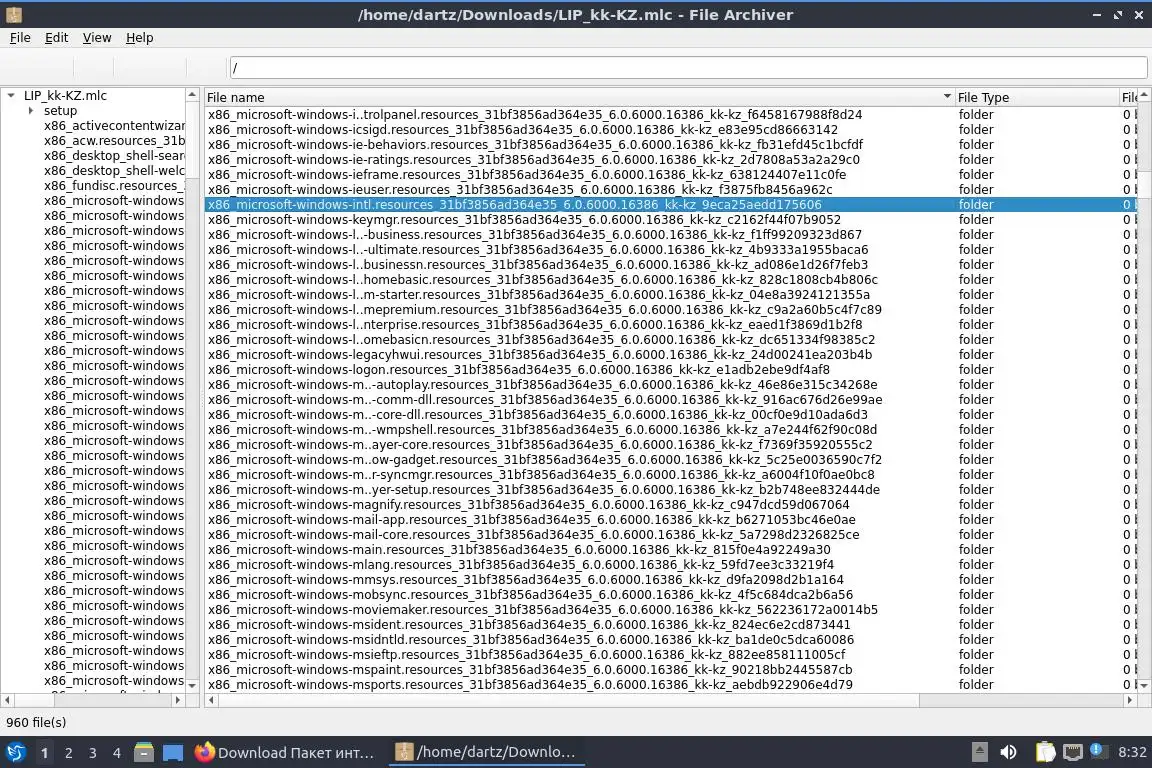
Task: Switch to the Firefox Download window in taskbar
Action: (284, 752)
